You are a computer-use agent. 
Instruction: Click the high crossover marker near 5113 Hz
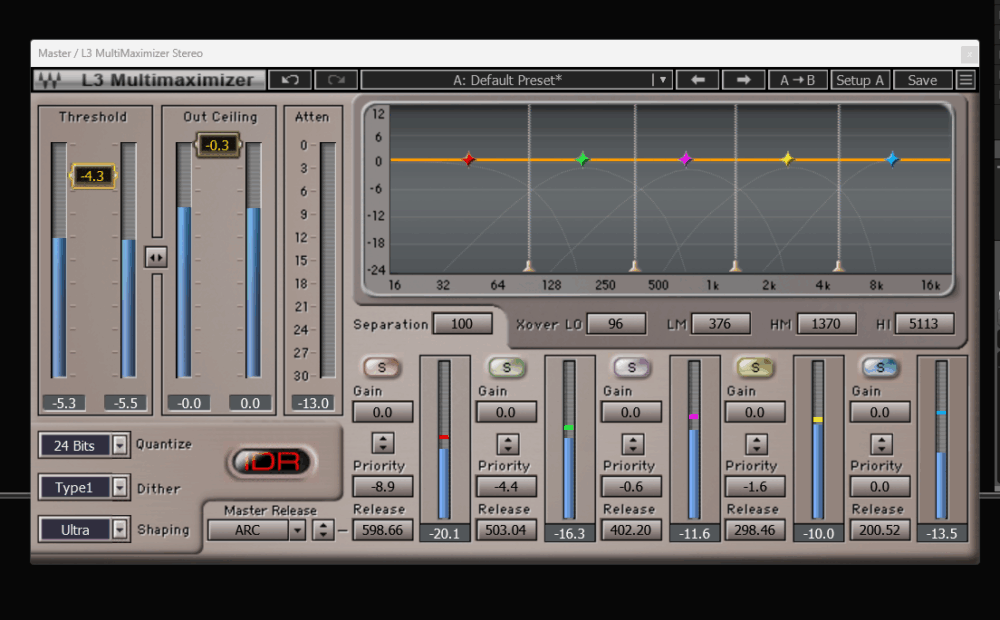(839, 266)
